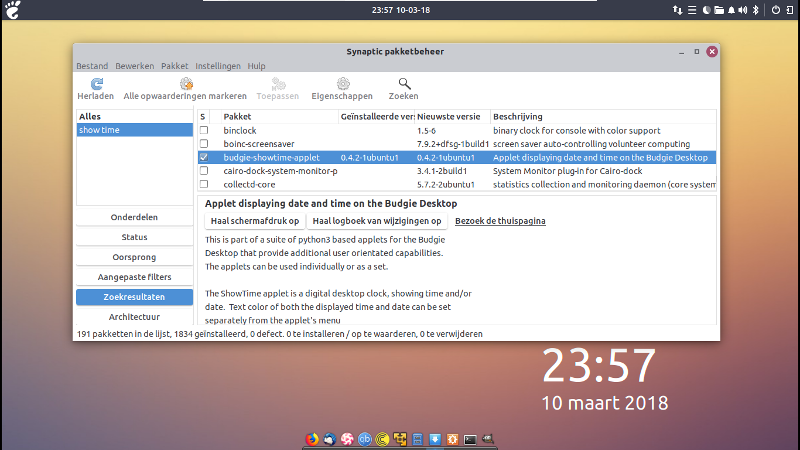Switch to Status filter view

click(x=134, y=237)
